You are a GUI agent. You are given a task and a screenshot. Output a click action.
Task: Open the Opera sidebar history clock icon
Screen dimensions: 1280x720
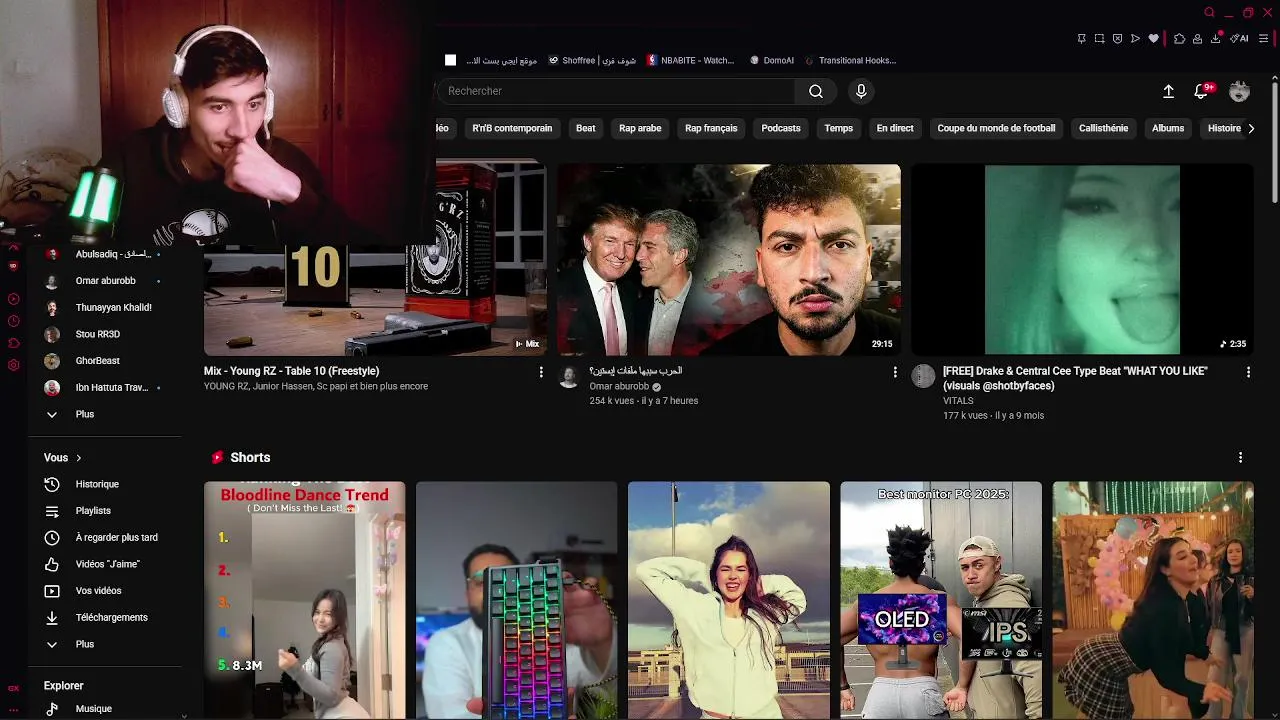click(13, 321)
